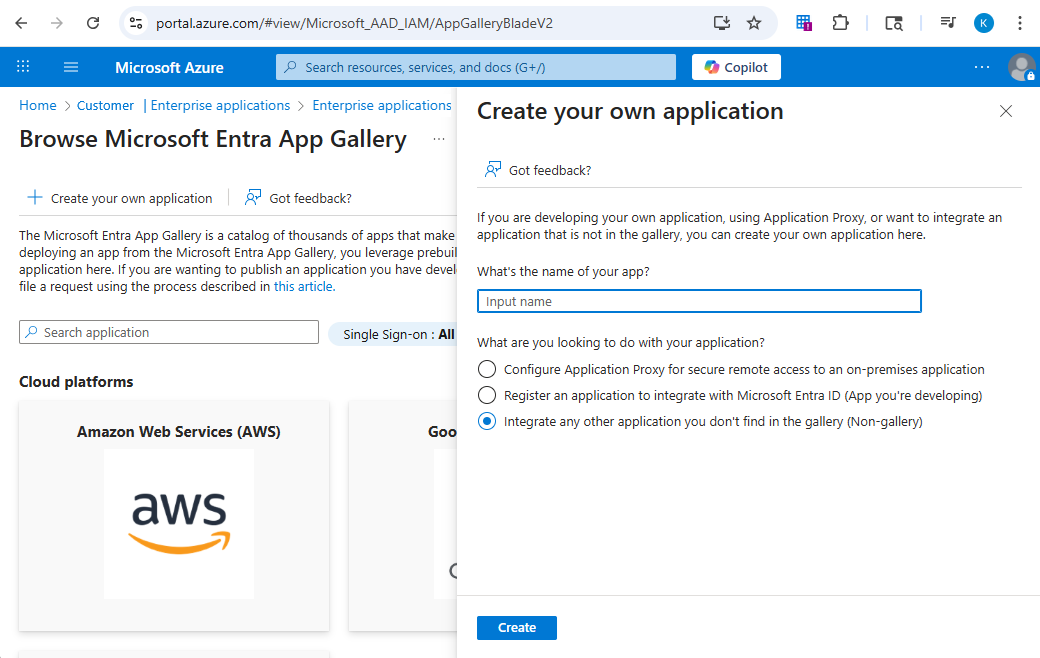Reload the page with the refresh icon

[x=93, y=23]
